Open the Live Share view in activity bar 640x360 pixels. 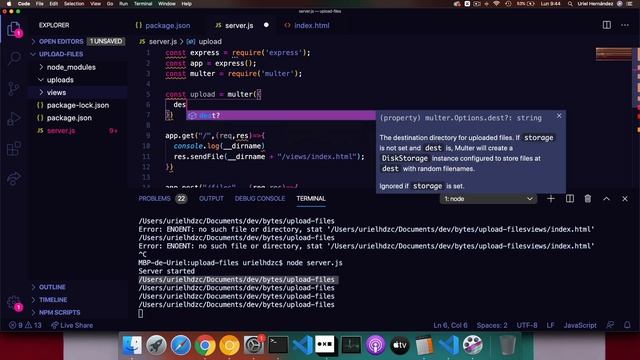tap(14, 178)
